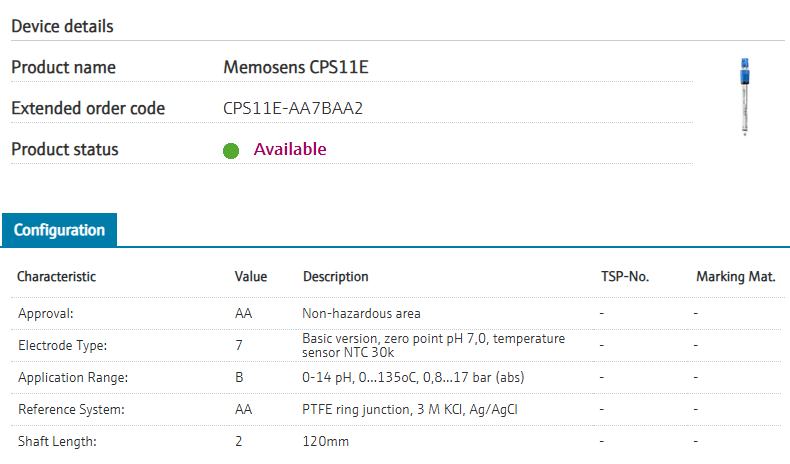The height and width of the screenshot is (464, 790).
Task: Click the 120mm shaft length description
Action: pos(326,441)
